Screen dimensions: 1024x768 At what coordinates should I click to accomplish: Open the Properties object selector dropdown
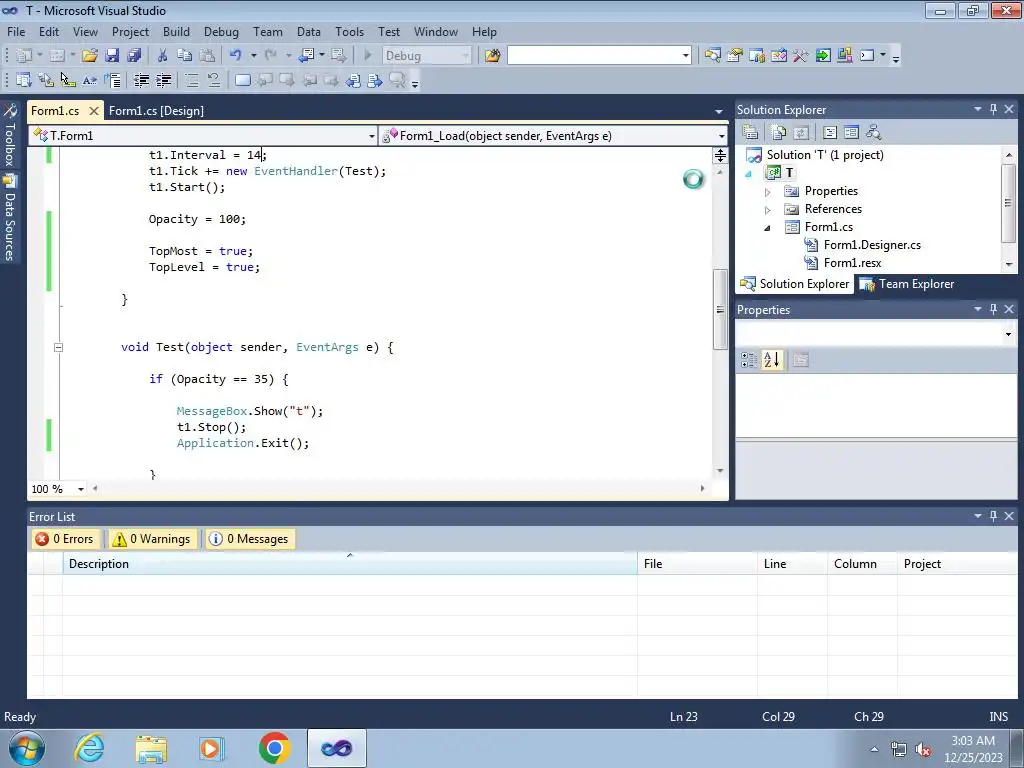coord(1008,334)
